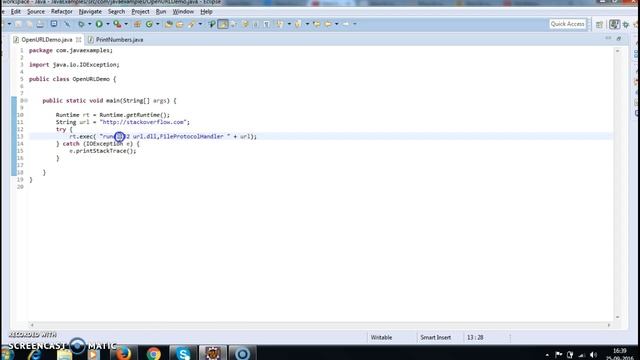Click the vertical scrollbar up arrow

coord(617,51)
